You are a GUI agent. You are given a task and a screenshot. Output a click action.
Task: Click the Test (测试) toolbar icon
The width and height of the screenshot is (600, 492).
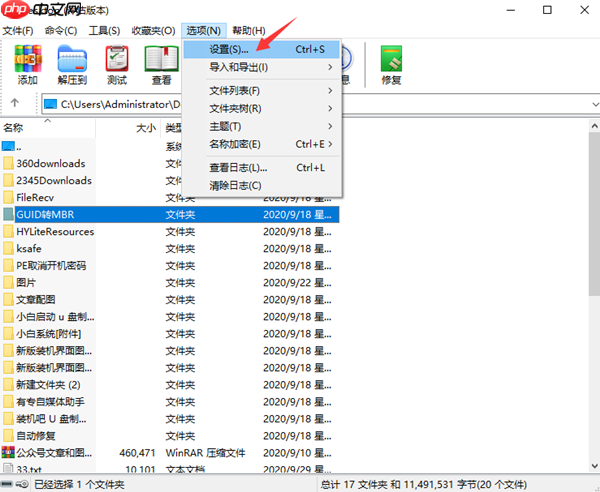(117, 59)
